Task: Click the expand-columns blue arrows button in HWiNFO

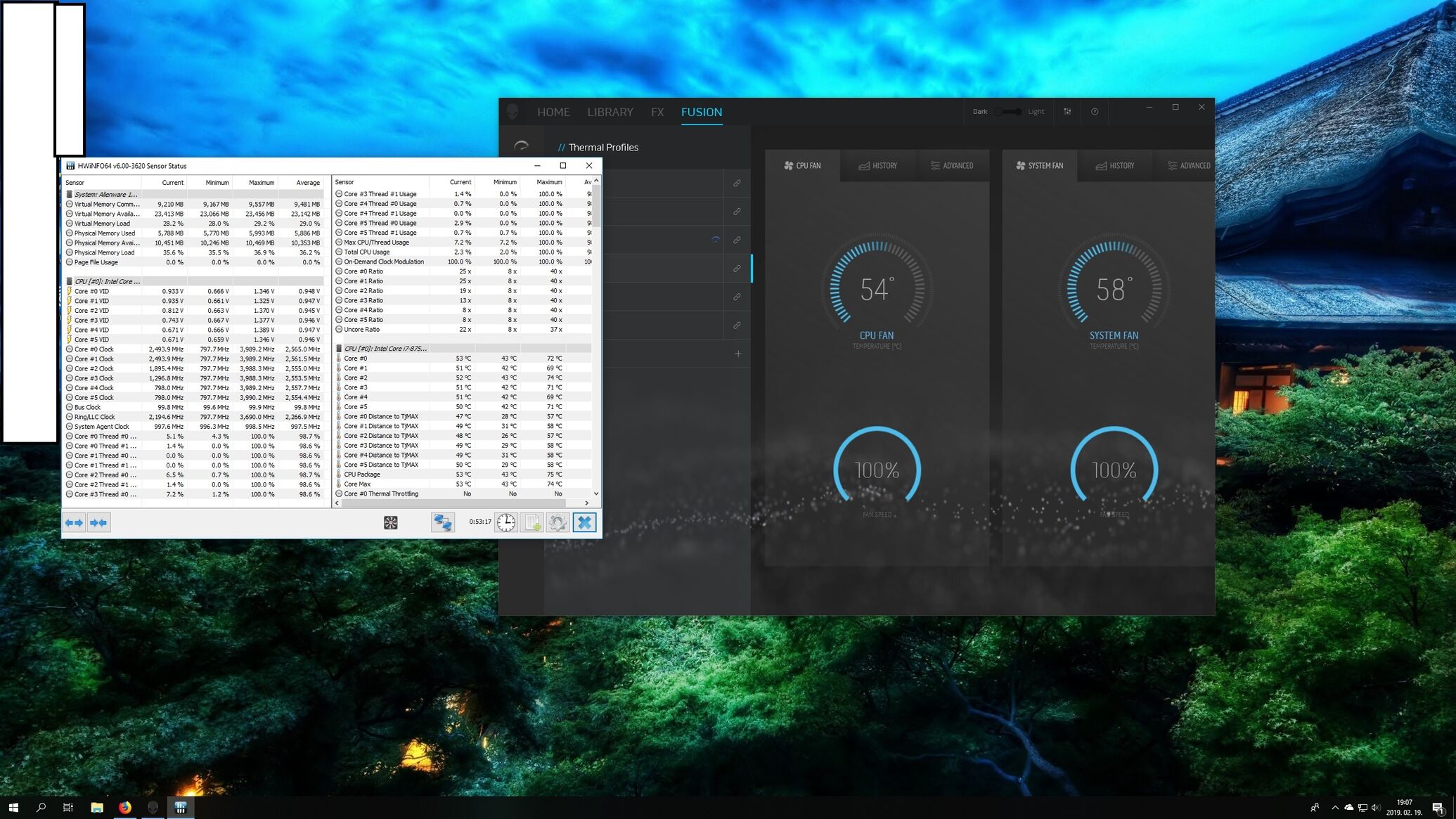Action: 74,522
